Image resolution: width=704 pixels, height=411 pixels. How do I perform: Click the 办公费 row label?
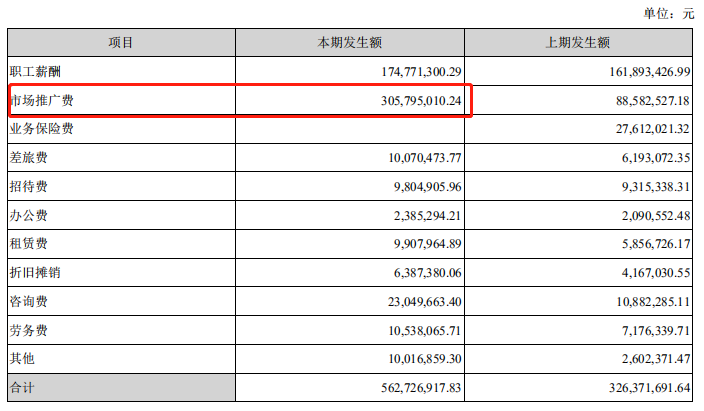[29, 215]
